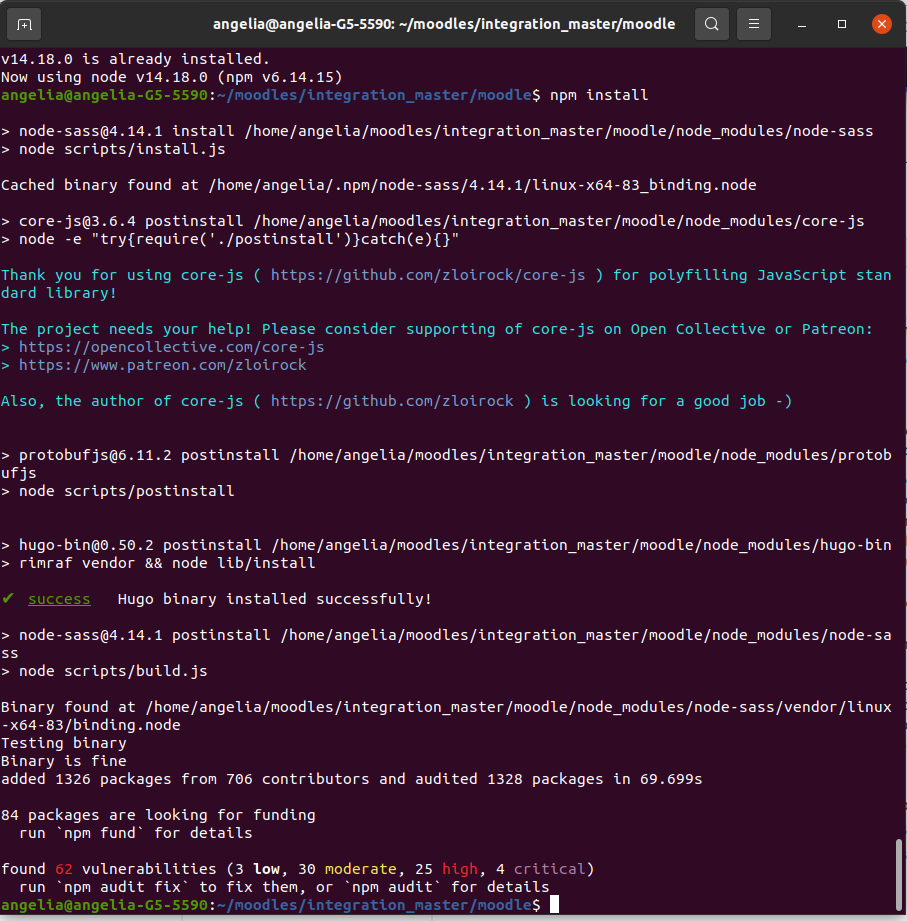
Task: Click the 'npm install' command text
Action: (x=599, y=95)
